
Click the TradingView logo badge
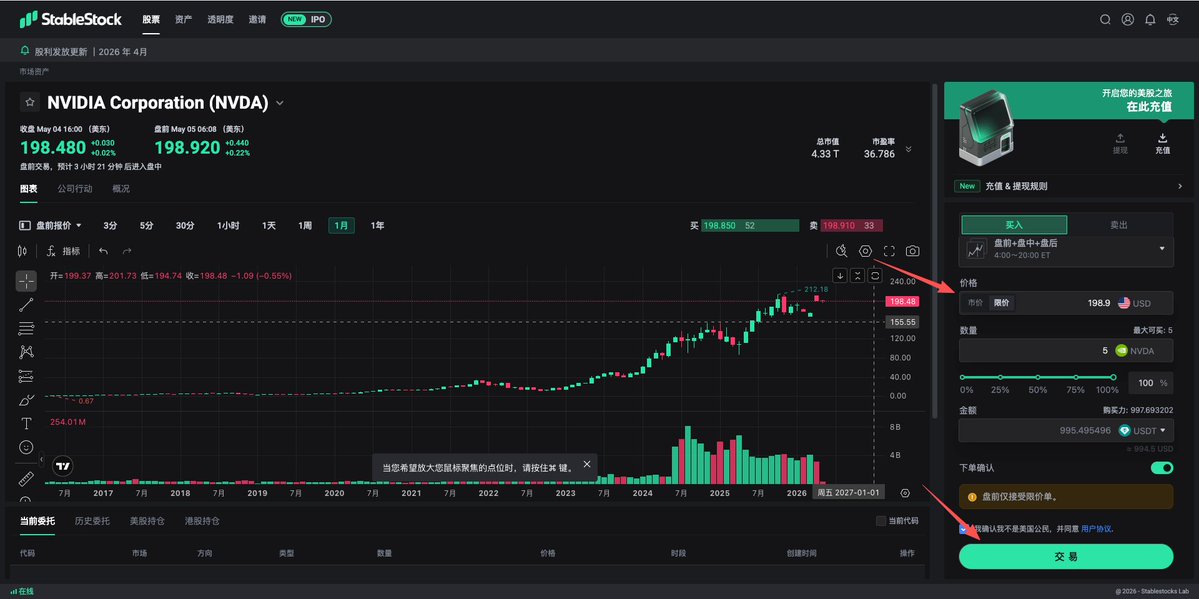(x=63, y=465)
